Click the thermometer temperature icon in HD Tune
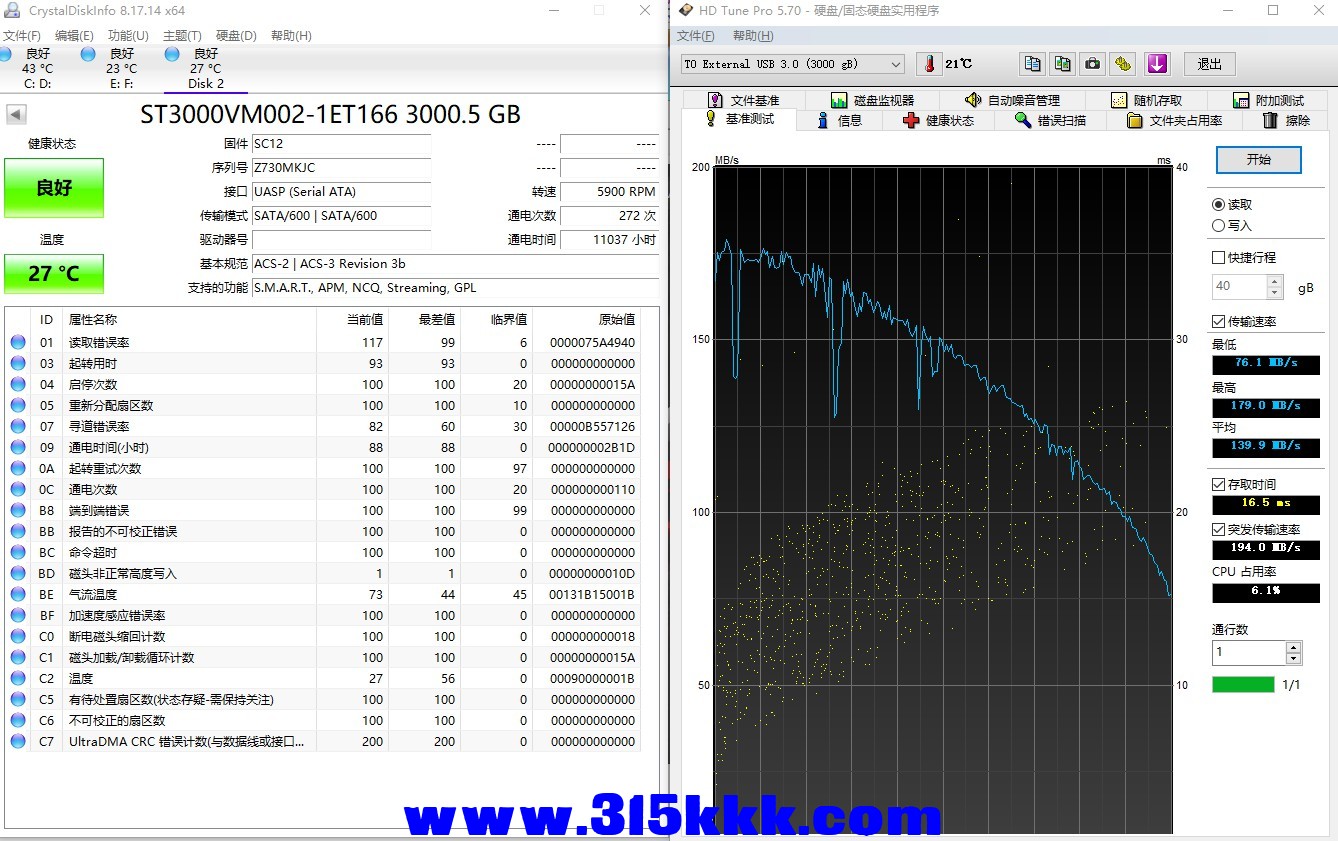 pyautogui.click(x=930, y=64)
